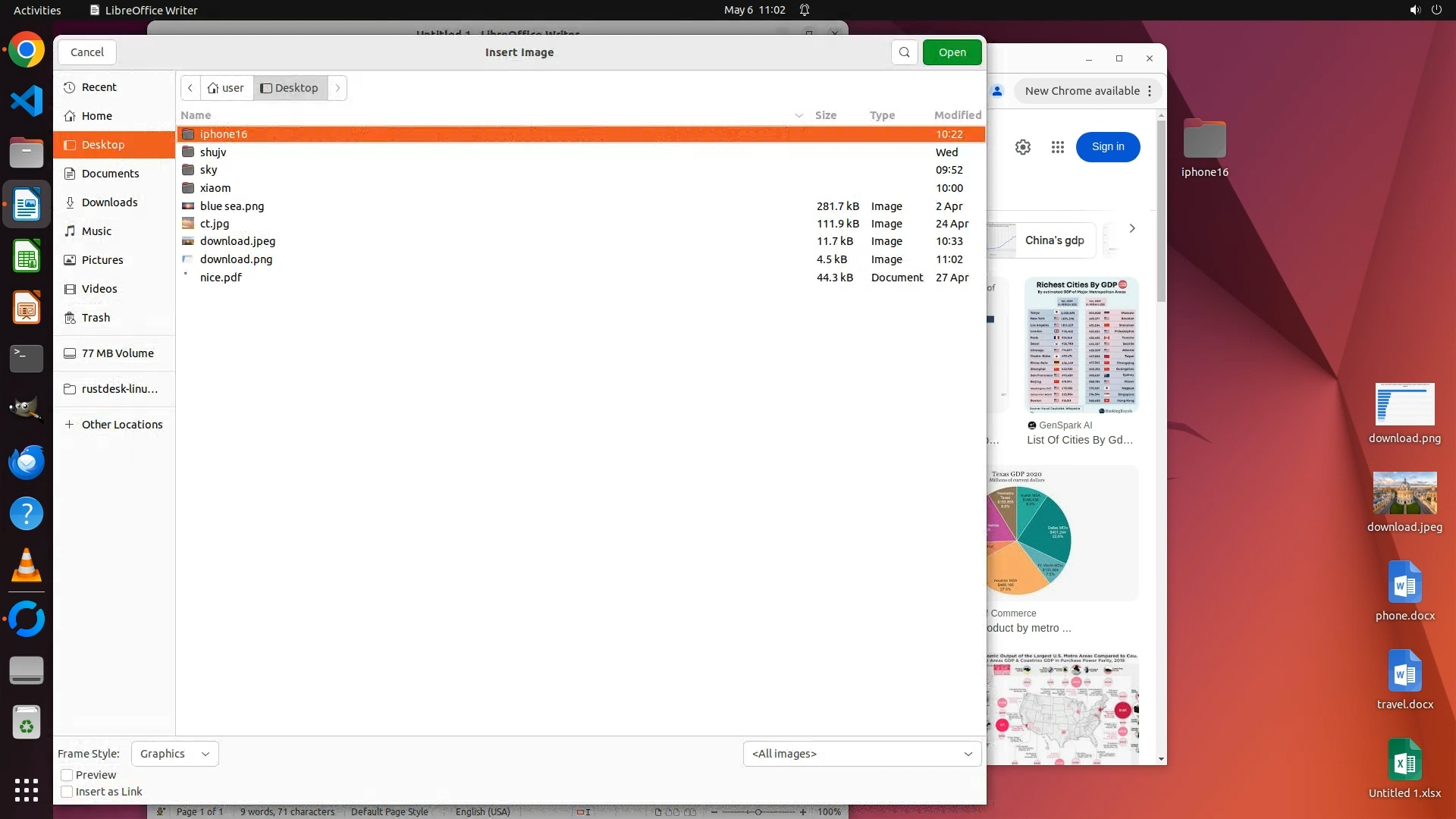Image resolution: width=1456 pixels, height=819 pixels.
Task: Open VLC media player from dock
Action: click(27, 566)
